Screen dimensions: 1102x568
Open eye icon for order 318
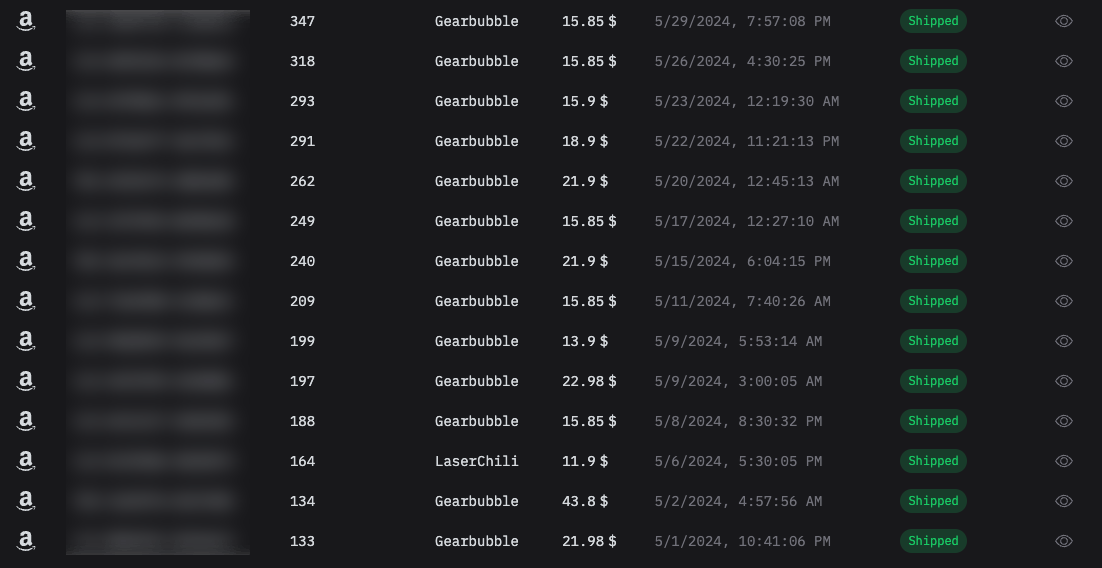tap(1064, 61)
